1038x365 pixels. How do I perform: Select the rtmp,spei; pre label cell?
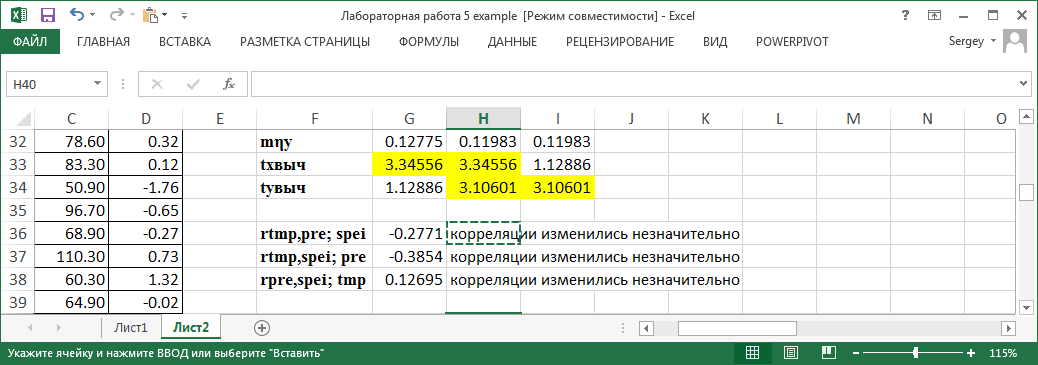(314, 257)
